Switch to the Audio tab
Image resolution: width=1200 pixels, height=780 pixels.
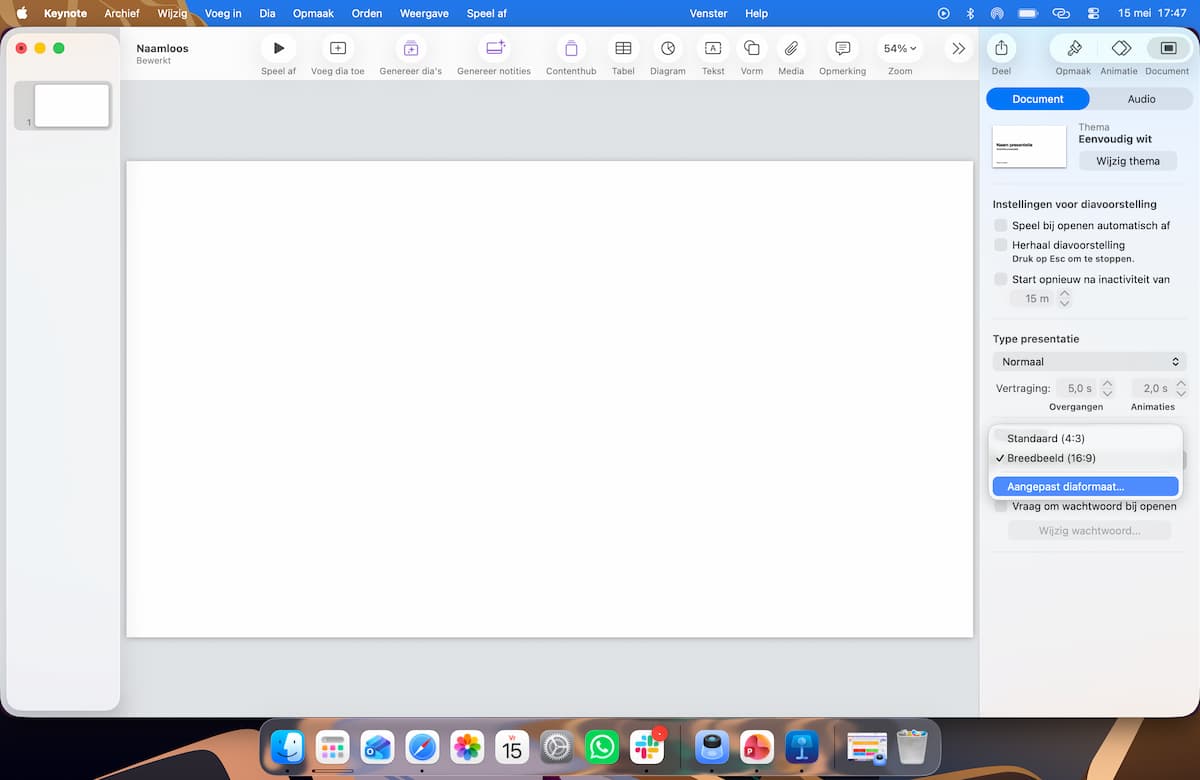click(x=1141, y=99)
